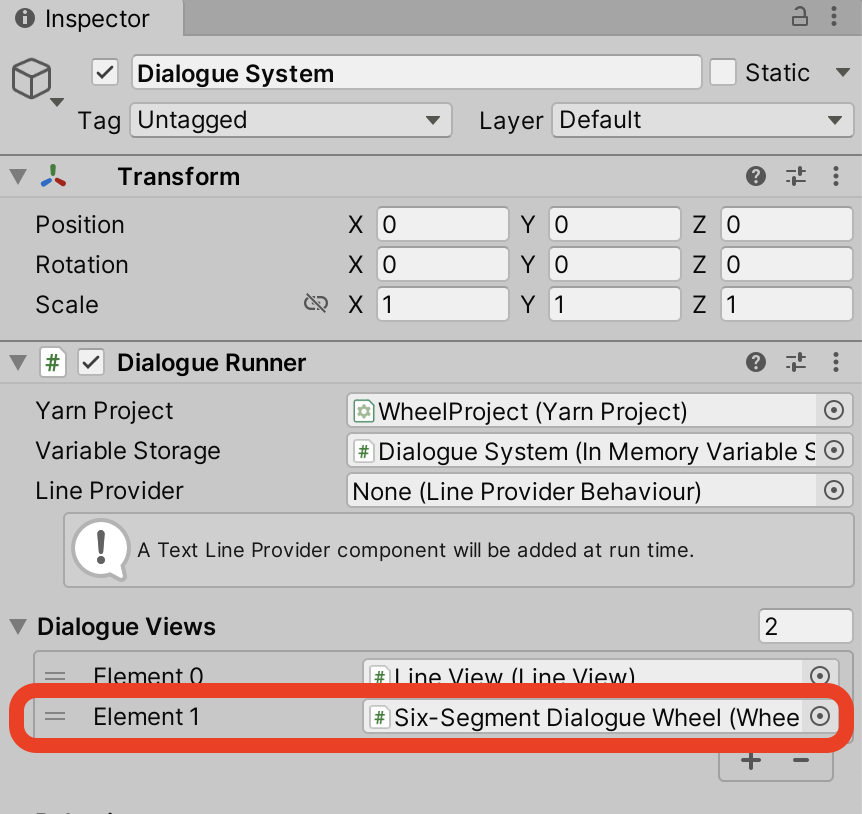Open Transform preset settings icon
Image resolution: width=862 pixels, height=814 pixels.
pos(796,177)
